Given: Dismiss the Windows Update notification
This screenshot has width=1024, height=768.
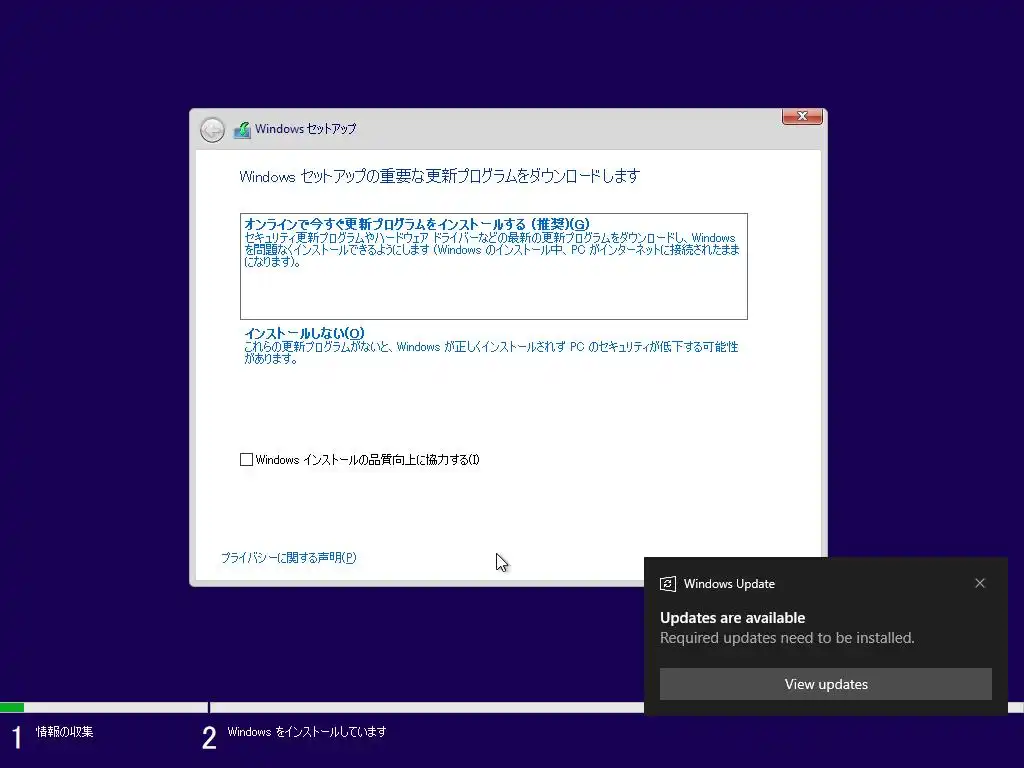Looking at the screenshot, I should point(980,583).
